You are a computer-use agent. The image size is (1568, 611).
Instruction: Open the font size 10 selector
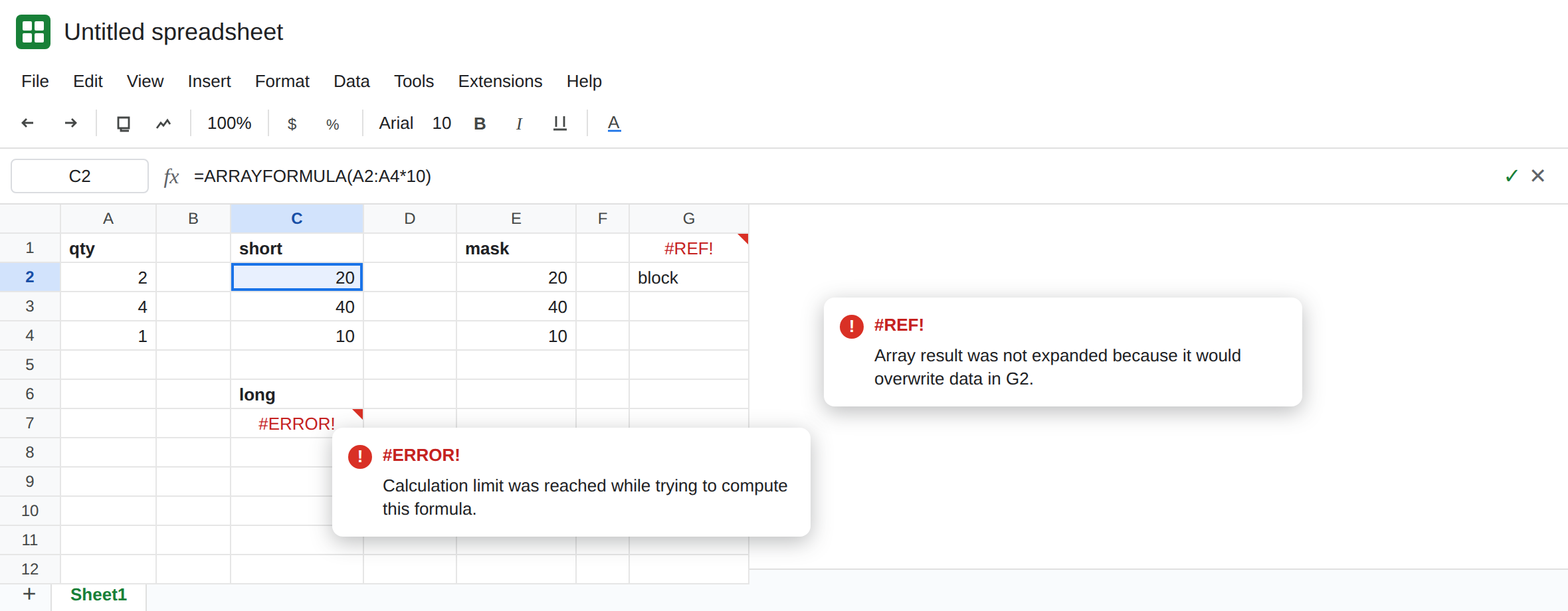(442, 124)
